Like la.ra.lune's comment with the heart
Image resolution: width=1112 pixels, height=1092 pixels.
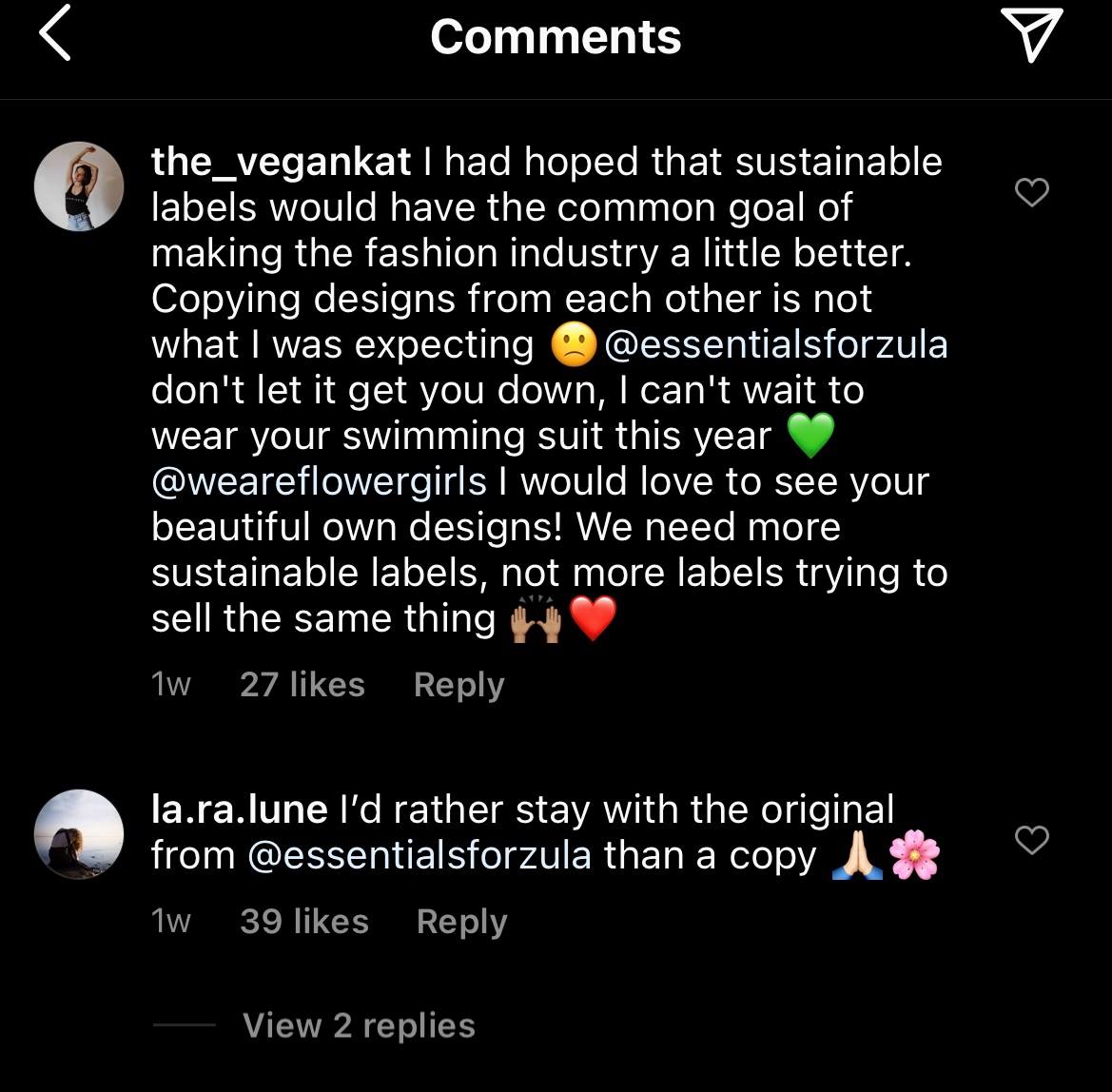point(1032,840)
